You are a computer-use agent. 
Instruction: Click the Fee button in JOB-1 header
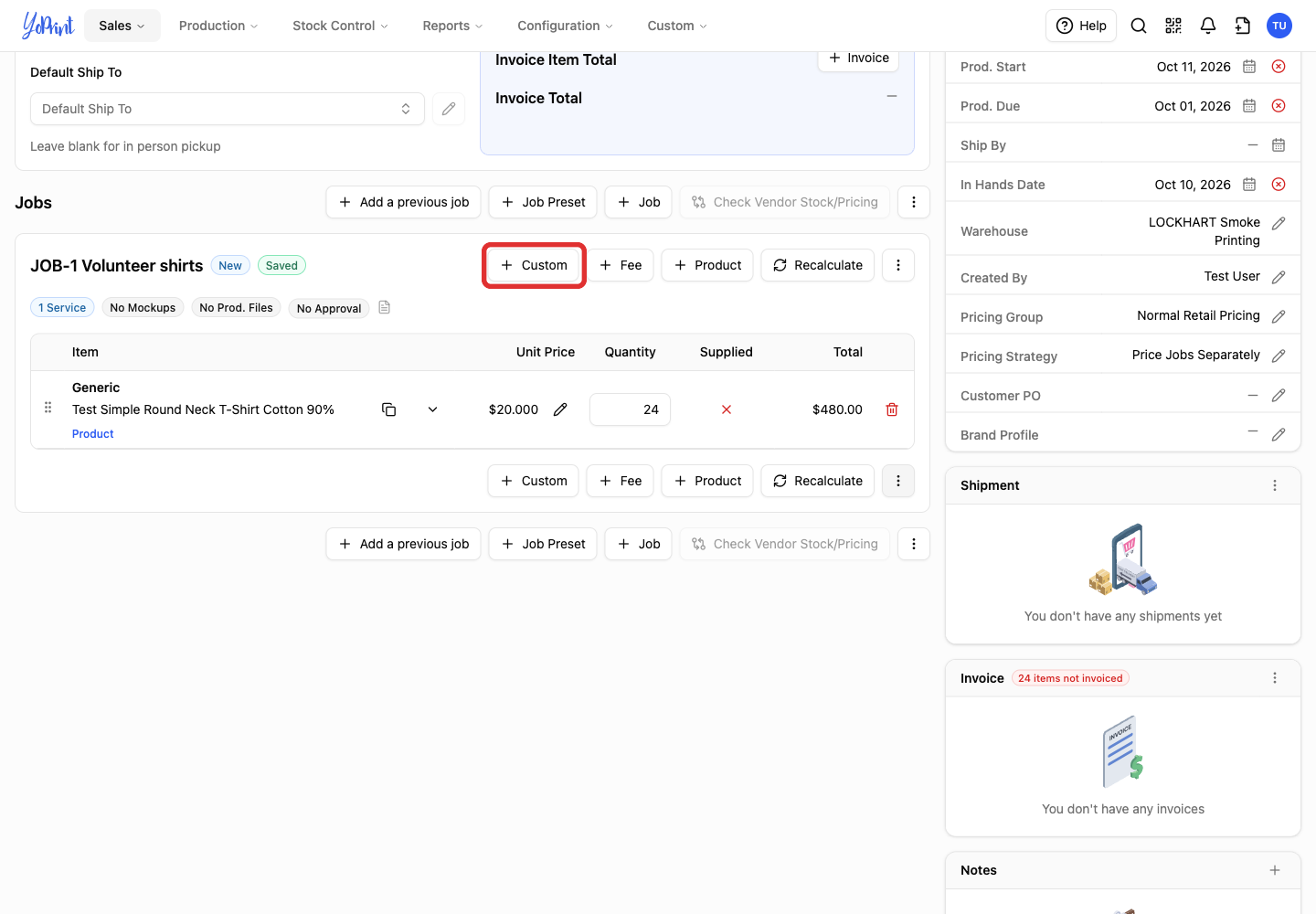pos(620,265)
